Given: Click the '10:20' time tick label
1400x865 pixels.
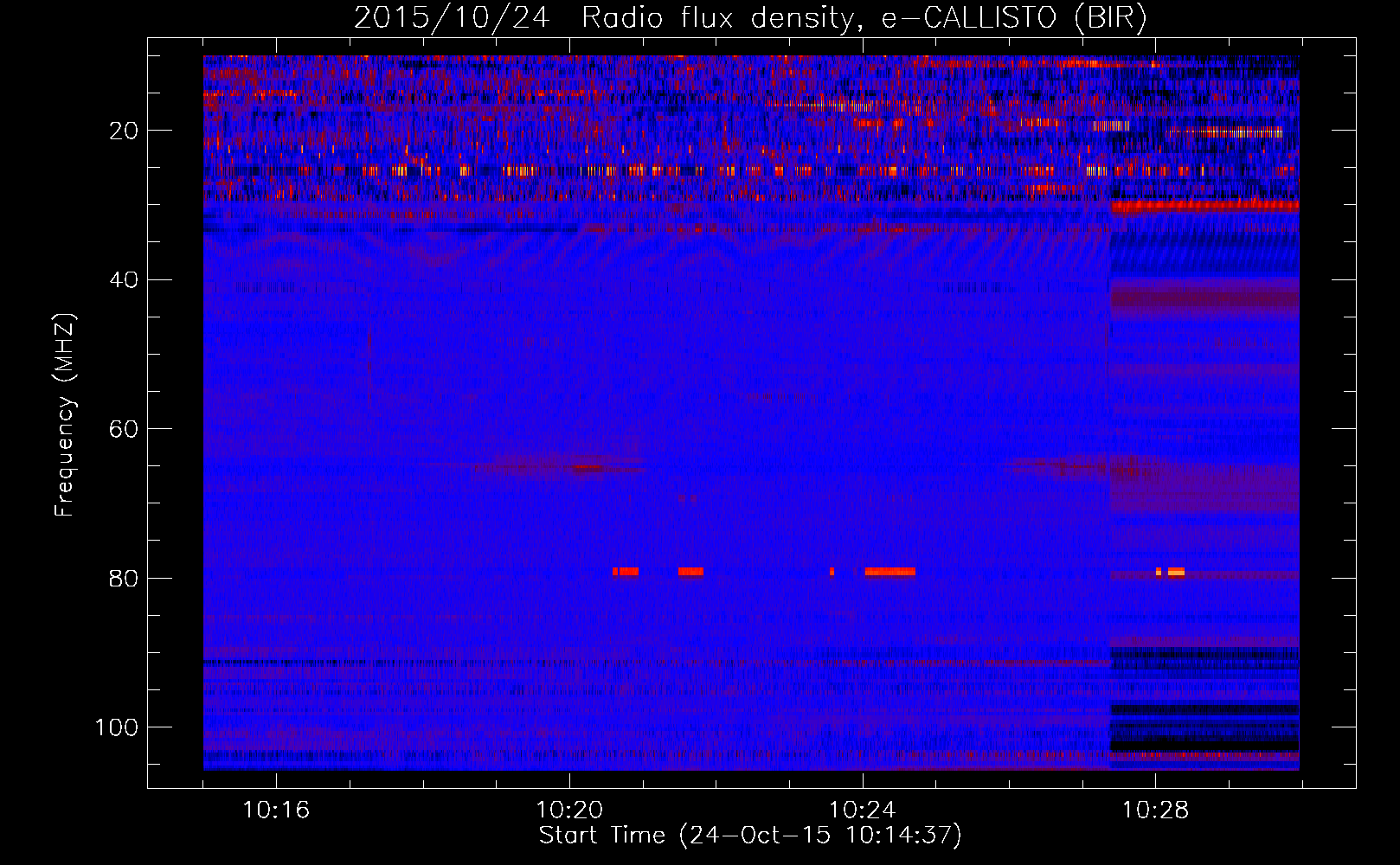Looking at the screenshot, I should [x=569, y=811].
